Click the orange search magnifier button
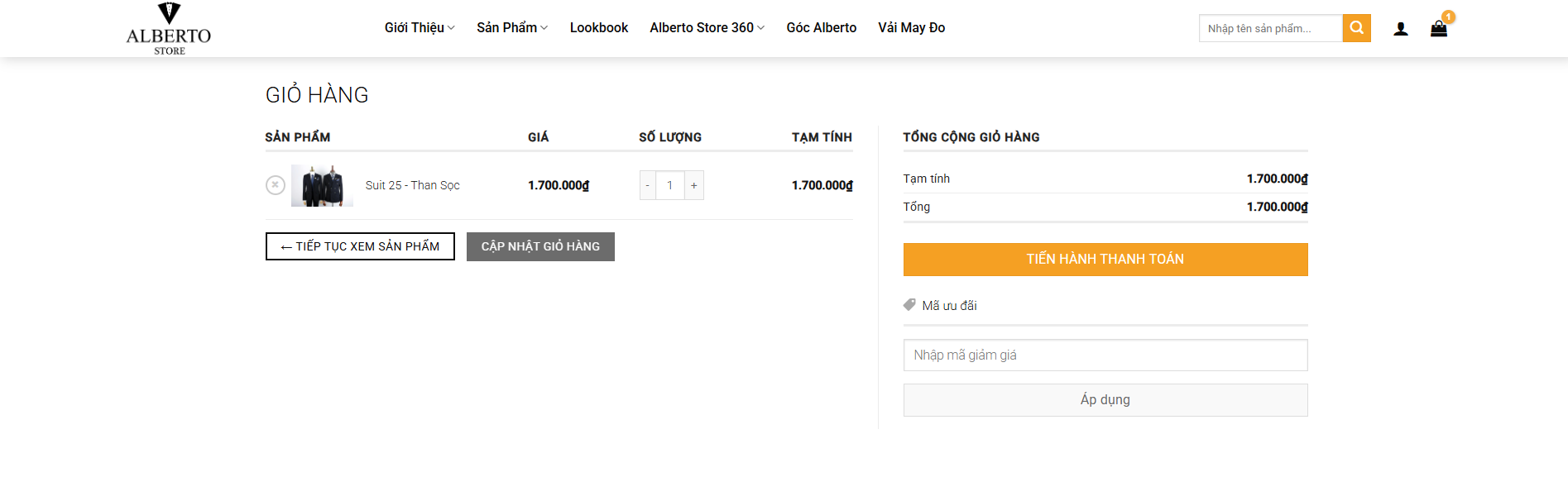The width and height of the screenshot is (1568, 477). [1356, 28]
